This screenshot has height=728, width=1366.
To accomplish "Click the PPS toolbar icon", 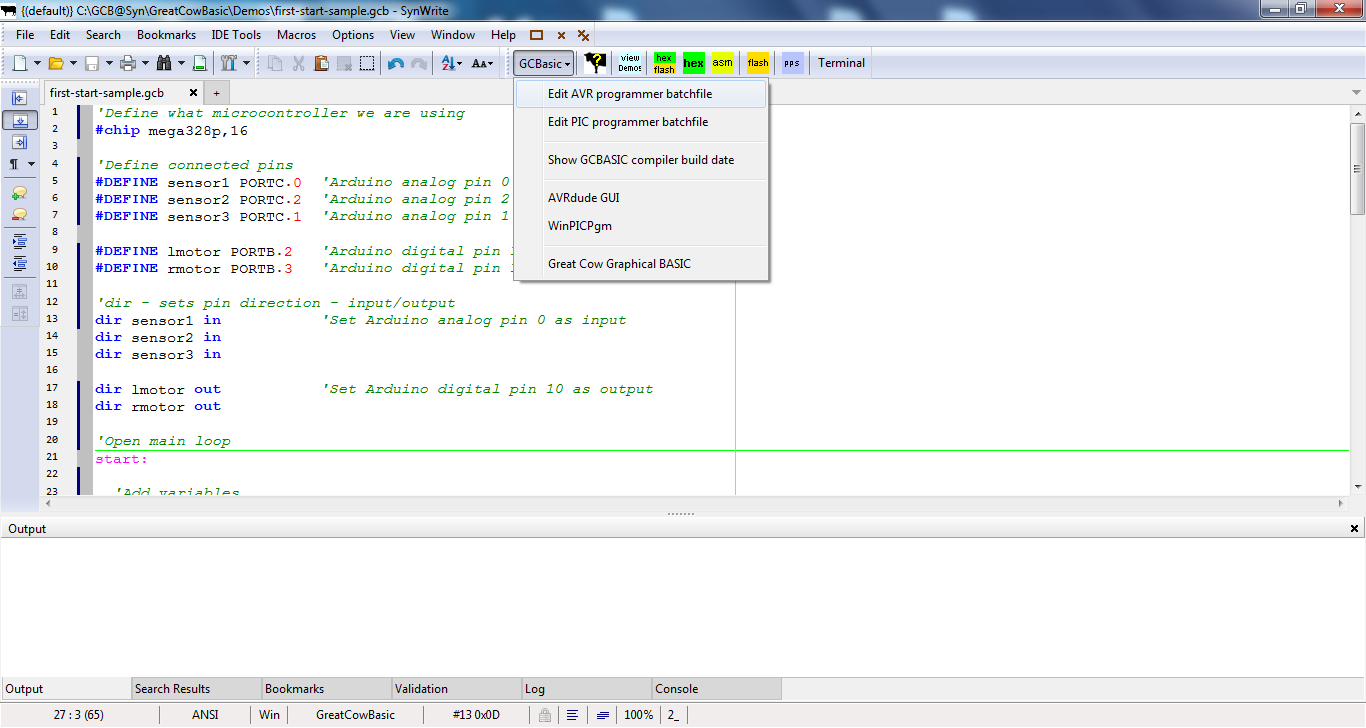I will pos(791,62).
